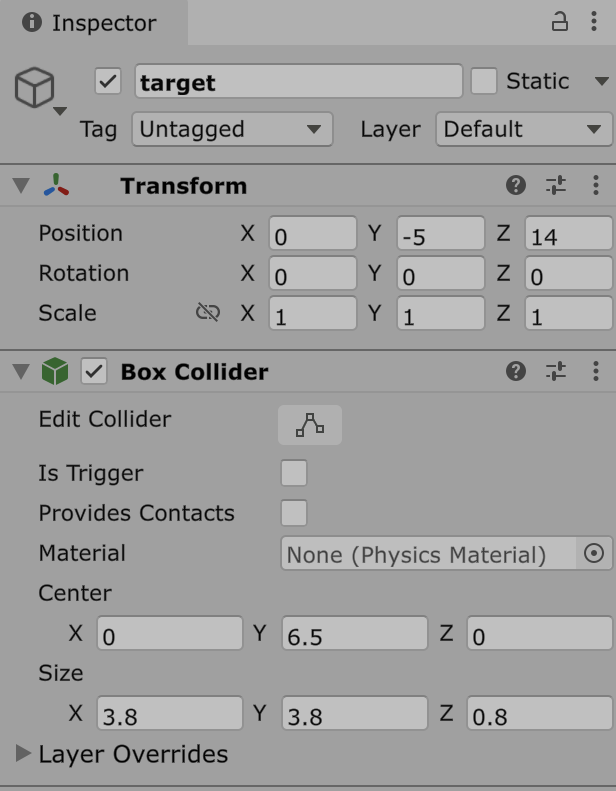Click the Scale X field
Viewport: 616px width, 791px height.
click(313, 313)
